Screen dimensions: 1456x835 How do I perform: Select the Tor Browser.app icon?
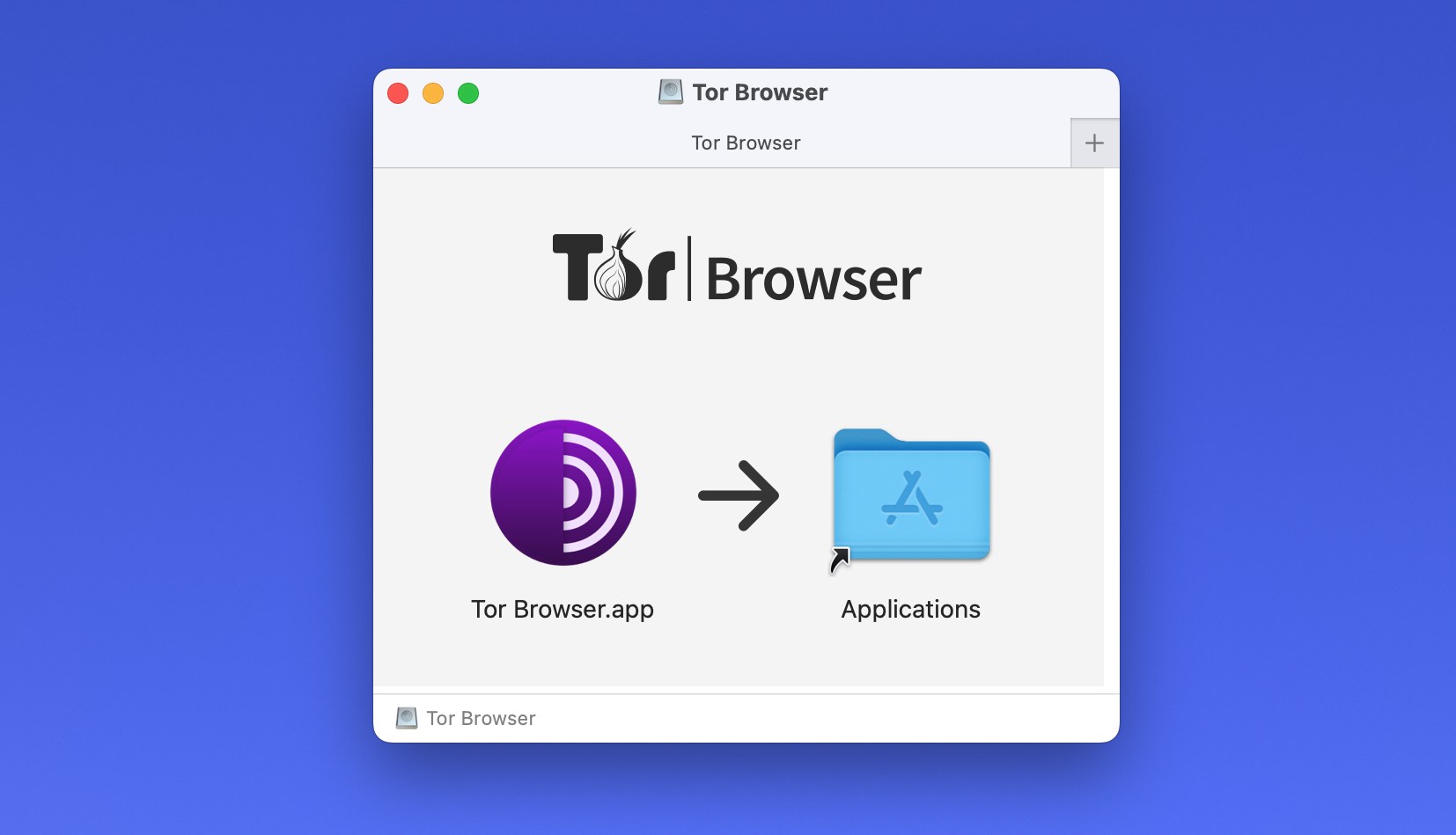pyautogui.click(x=563, y=493)
